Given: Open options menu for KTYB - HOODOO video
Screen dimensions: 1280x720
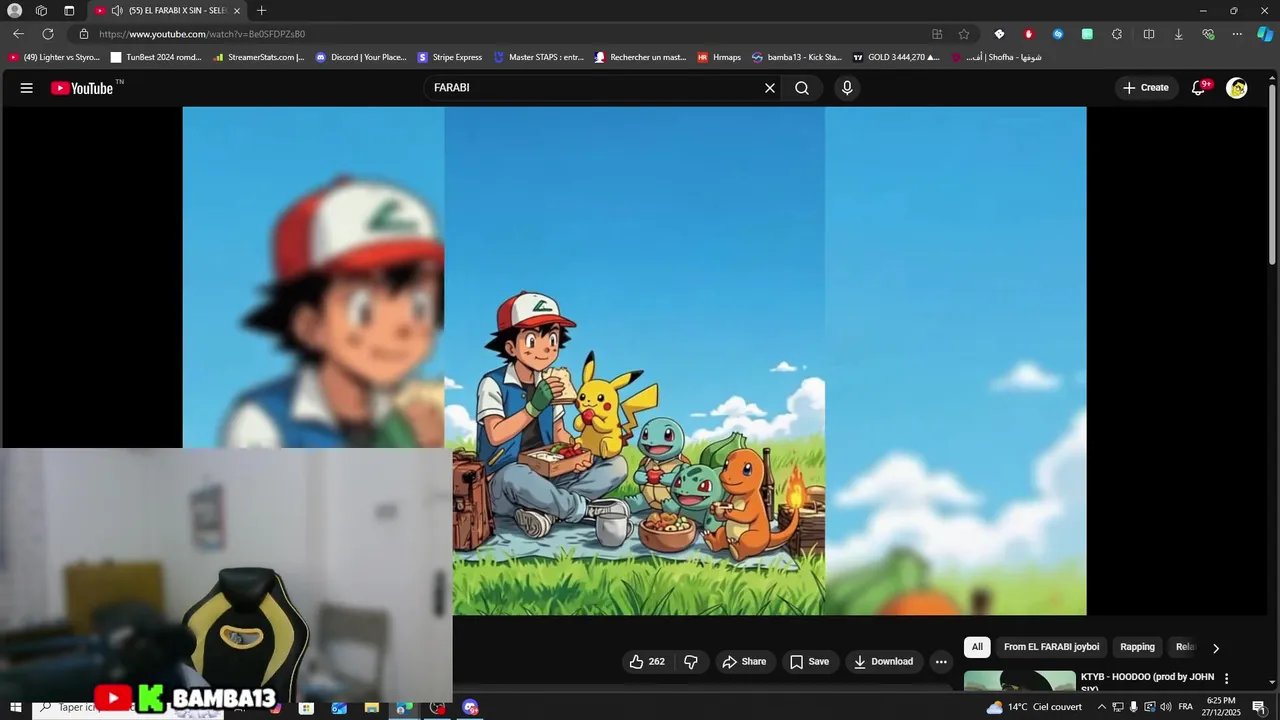Looking at the screenshot, I should (x=1227, y=679).
